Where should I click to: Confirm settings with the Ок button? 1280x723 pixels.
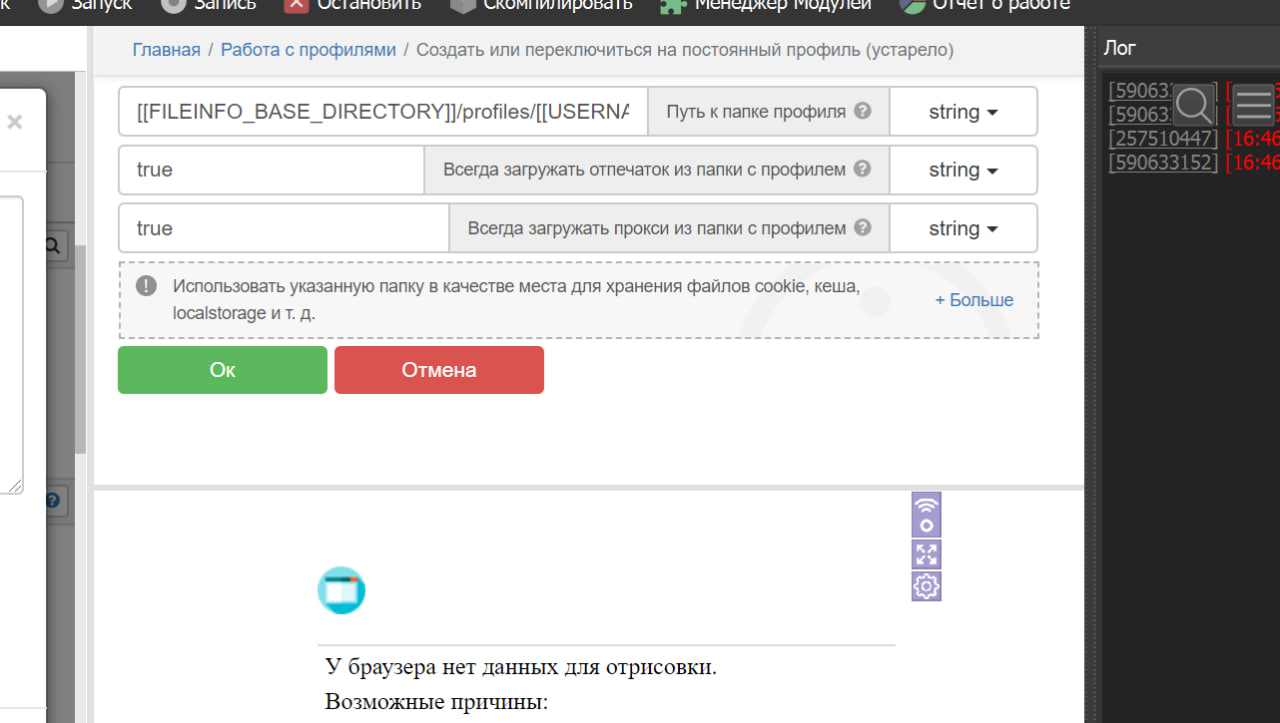[x=222, y=370]
